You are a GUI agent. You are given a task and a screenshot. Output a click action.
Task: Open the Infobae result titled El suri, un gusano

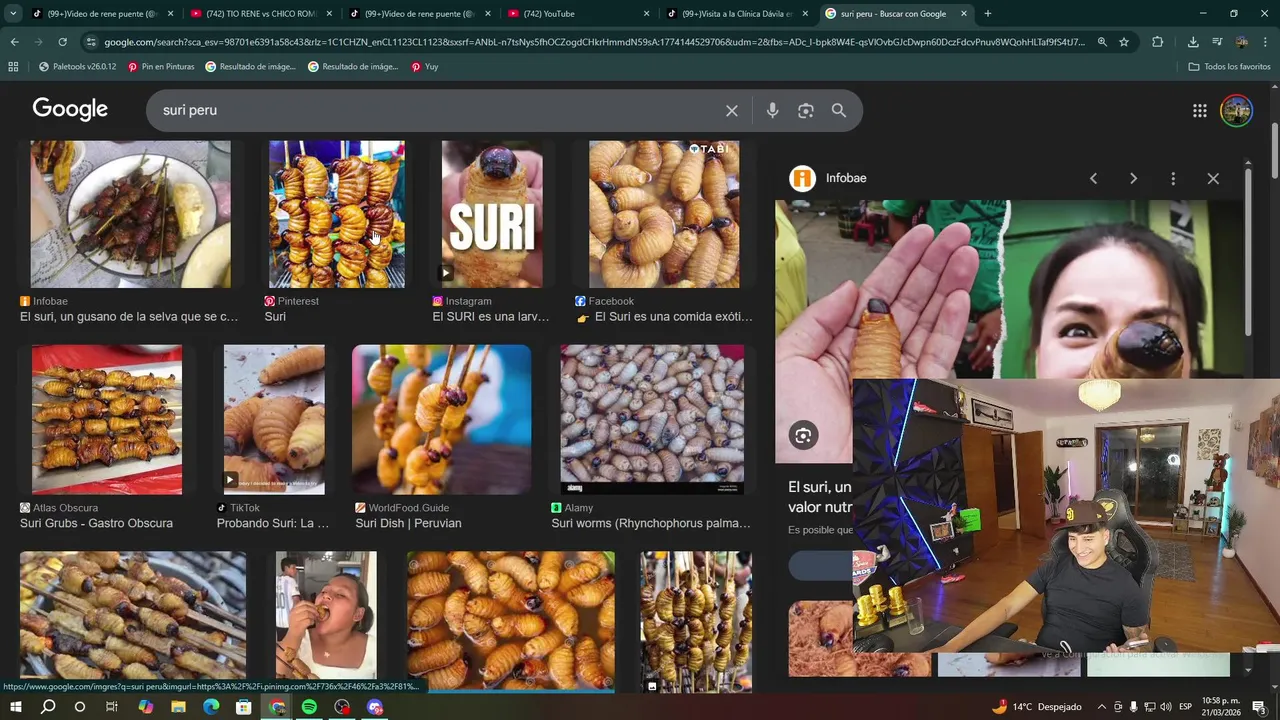click(129, 317)
